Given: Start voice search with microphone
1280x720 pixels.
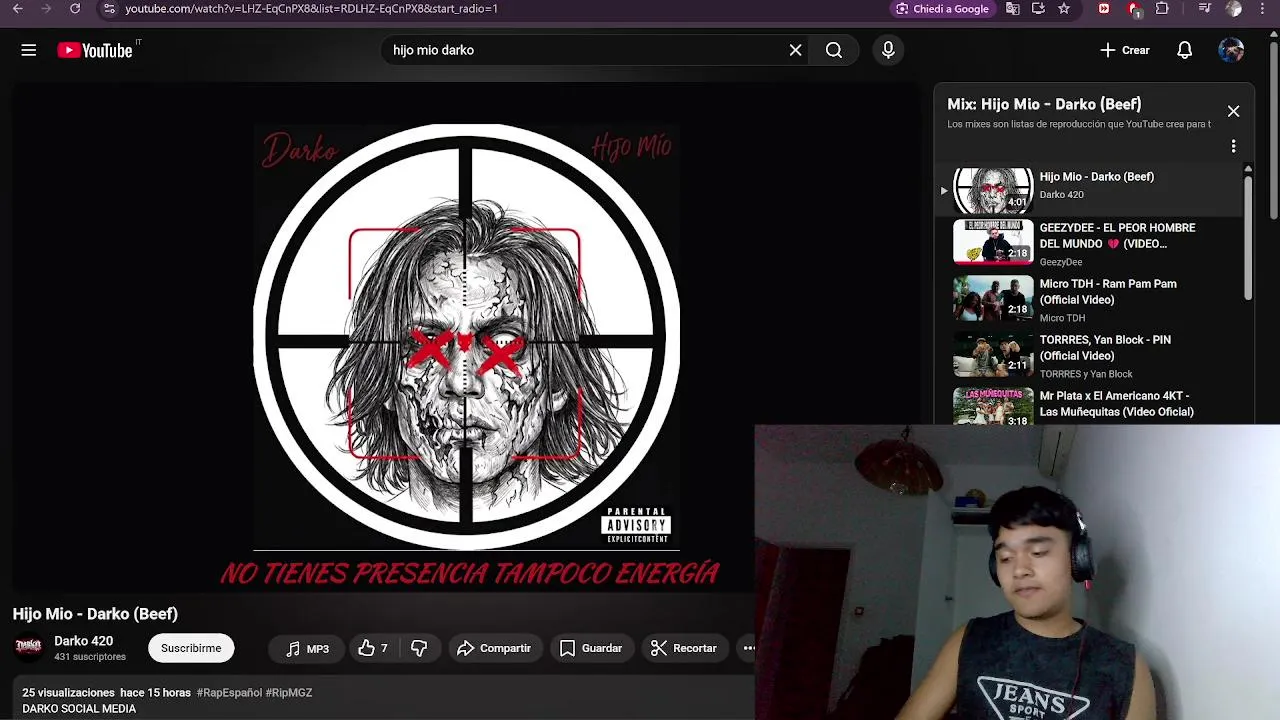Looking at the screenshot, I should point(888,50).
